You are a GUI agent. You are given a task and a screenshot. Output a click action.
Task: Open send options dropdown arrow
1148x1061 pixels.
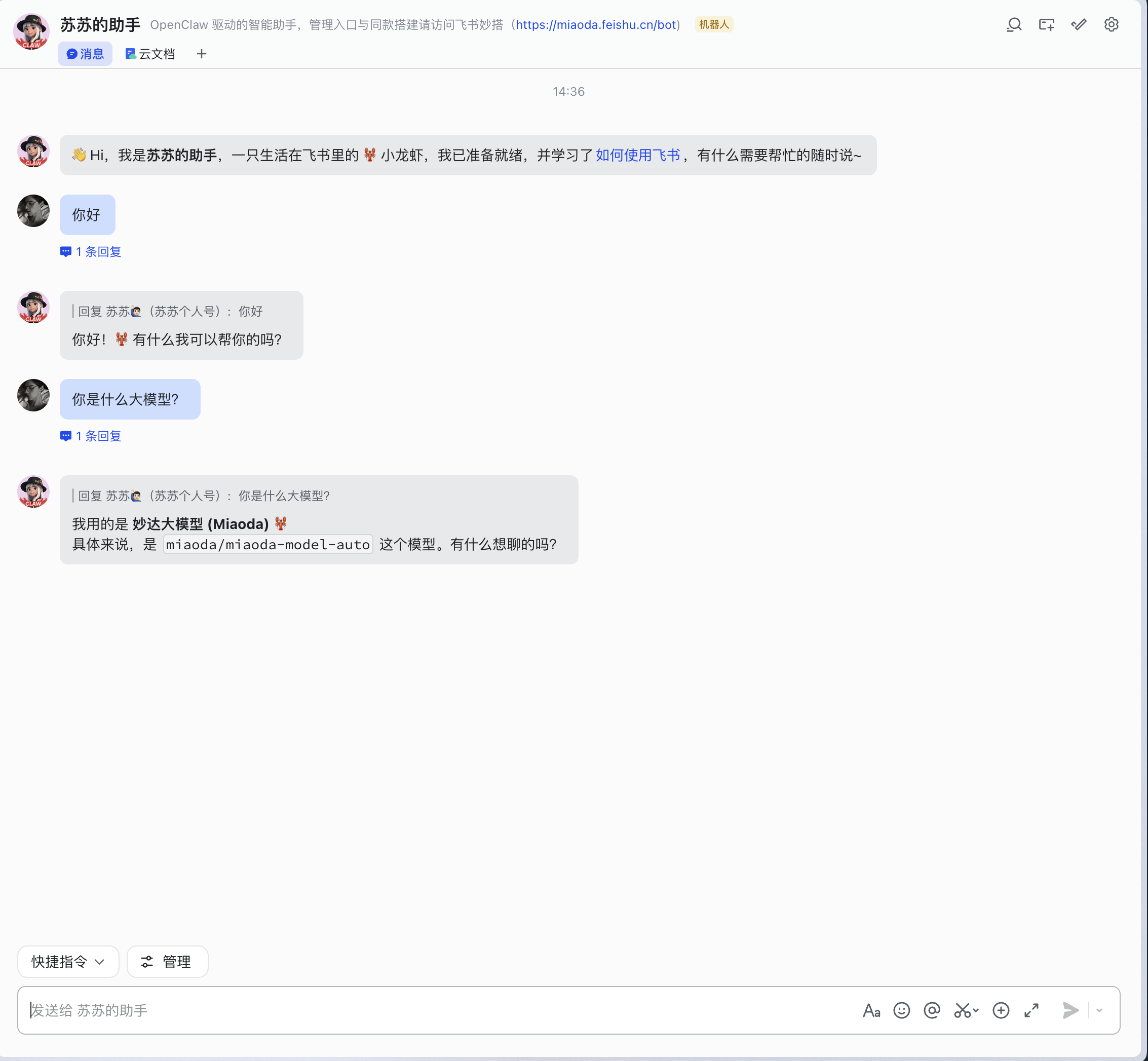[1099, 1010]
